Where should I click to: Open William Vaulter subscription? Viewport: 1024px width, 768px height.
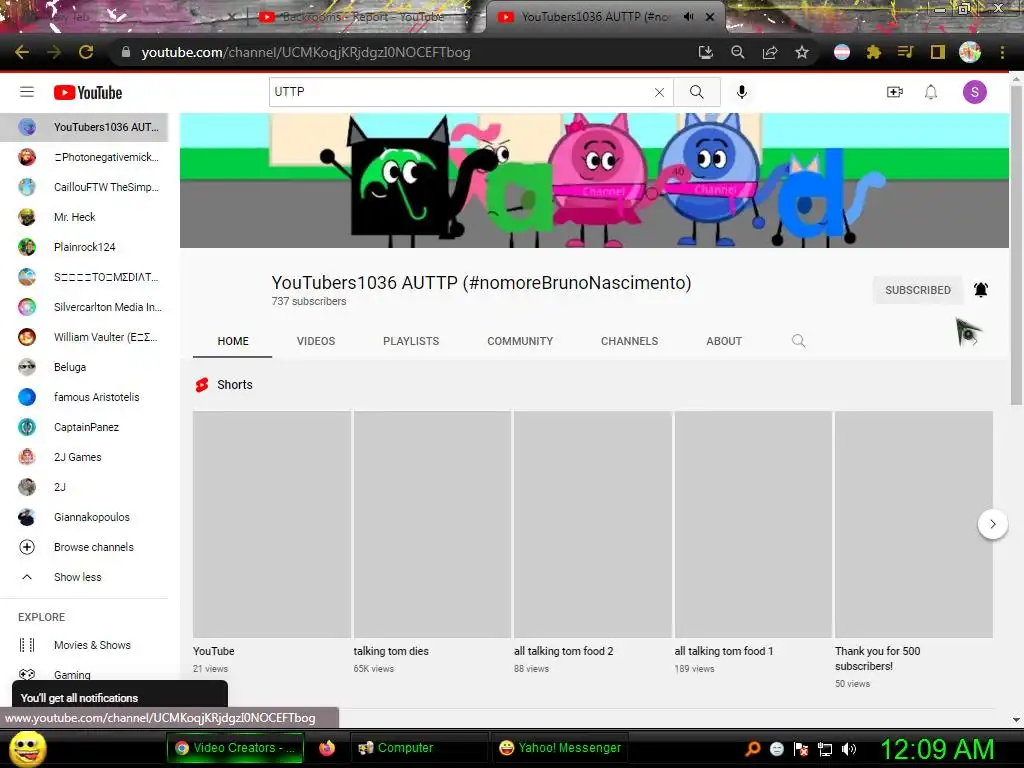tap(84, 337)
